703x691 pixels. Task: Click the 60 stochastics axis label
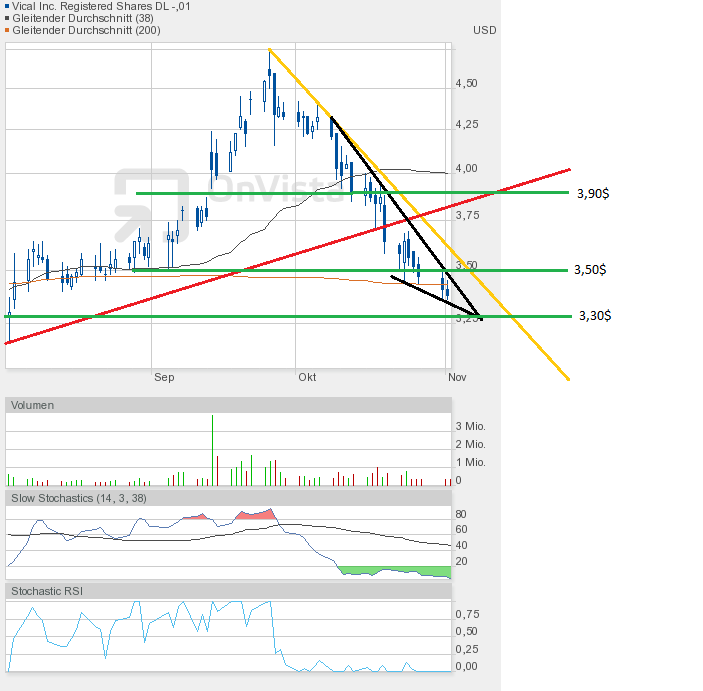click(x=461, y=530)
